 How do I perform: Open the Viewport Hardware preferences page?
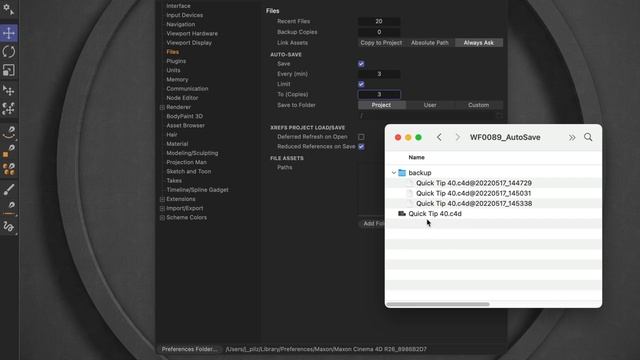click(192, 33)
